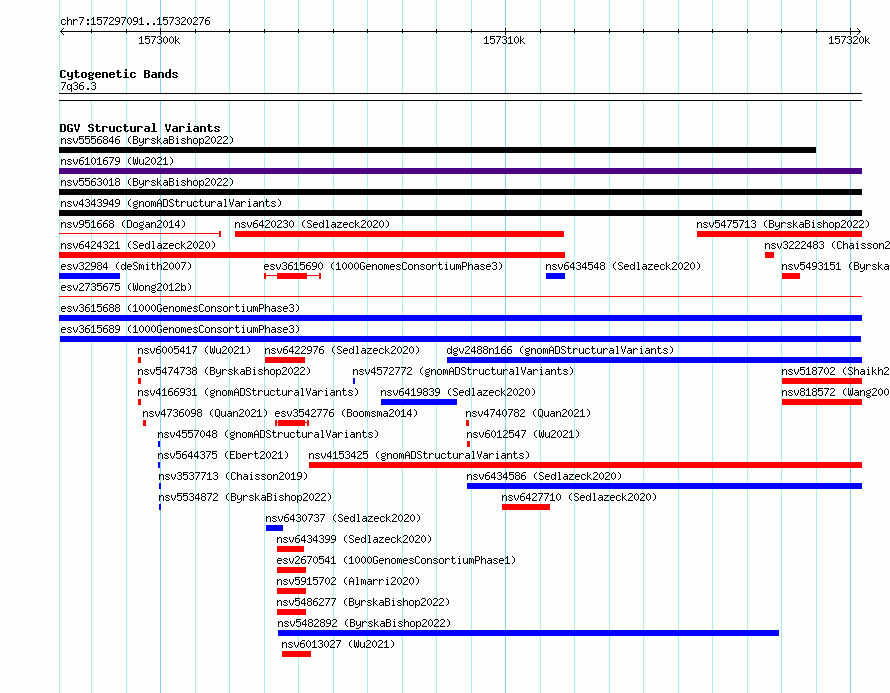Click the 157310k ruler tick label

click(x=504, y=40)
